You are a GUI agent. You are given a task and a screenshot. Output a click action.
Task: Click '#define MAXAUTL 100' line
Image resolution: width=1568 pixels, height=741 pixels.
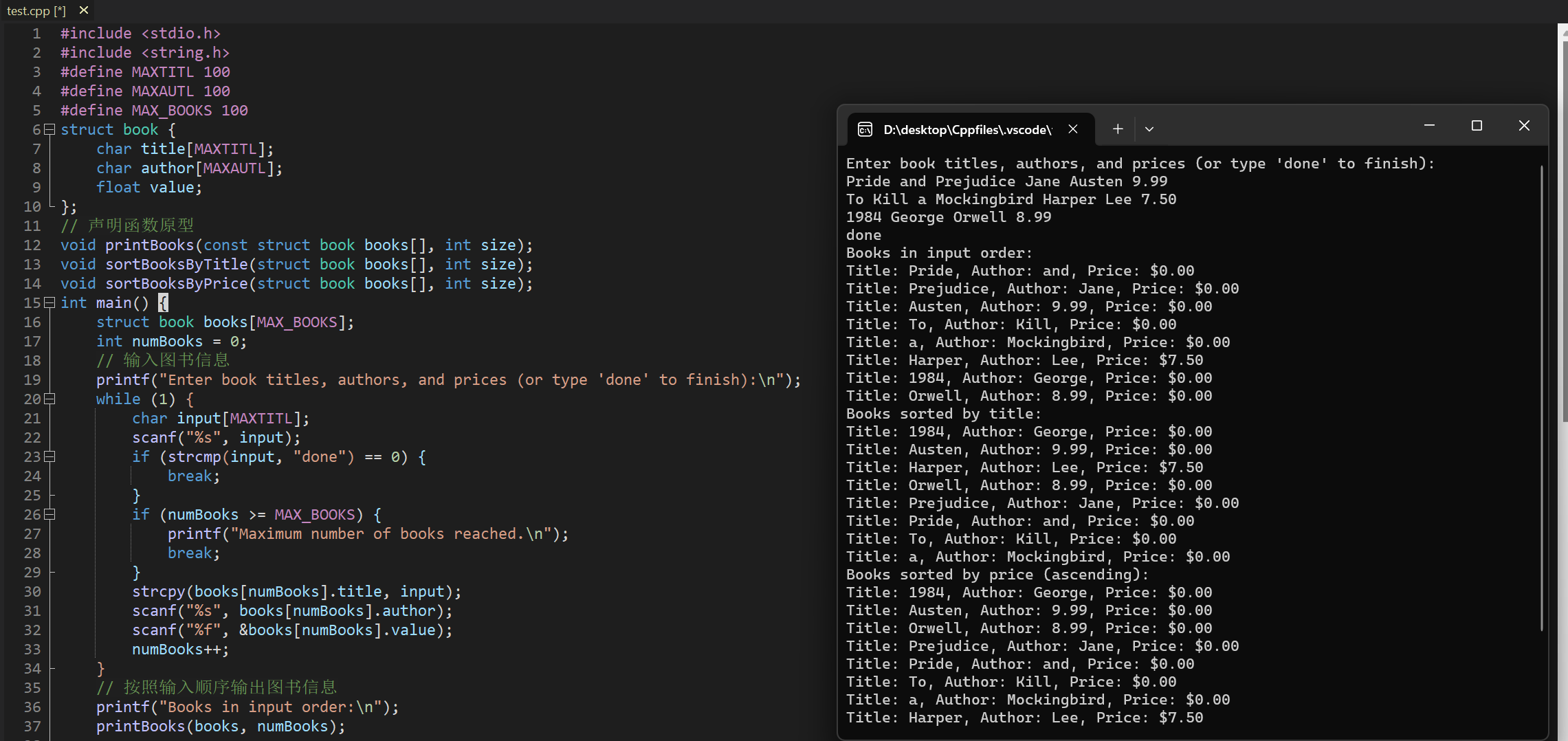145,91
